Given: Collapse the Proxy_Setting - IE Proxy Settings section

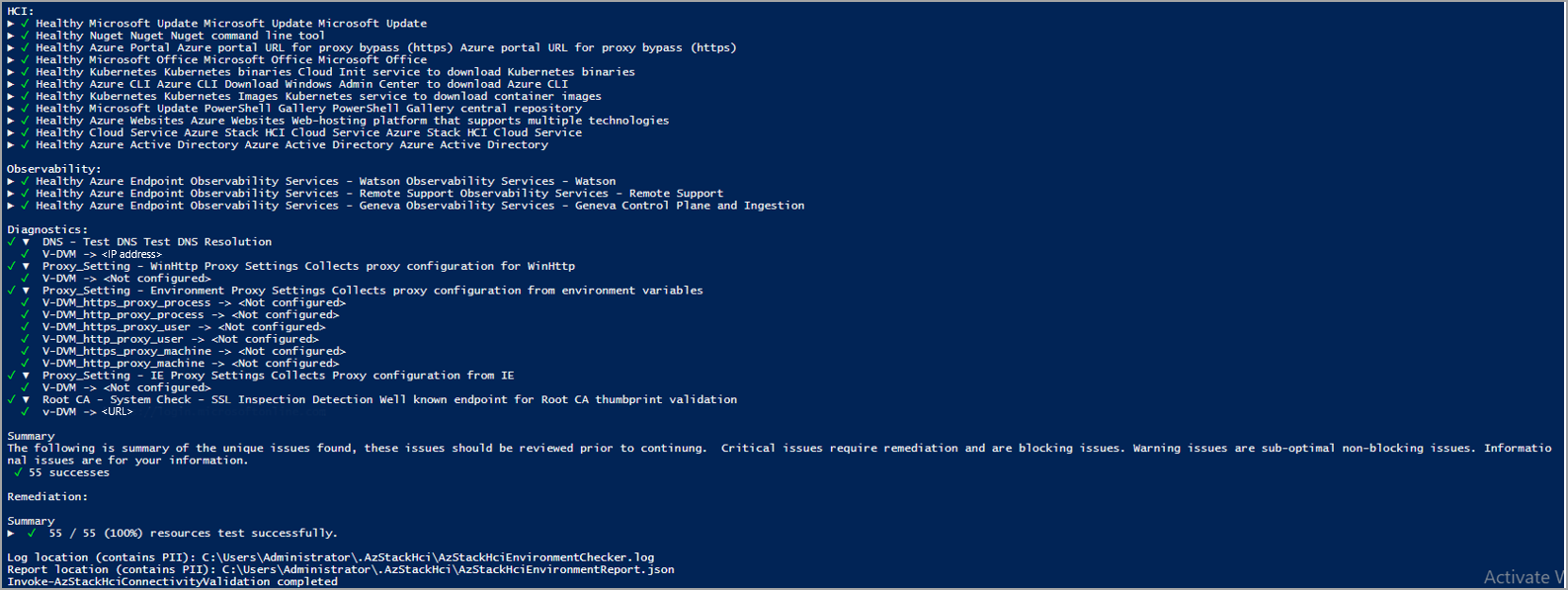Looking at the screenshot, I should pos(26,376).
